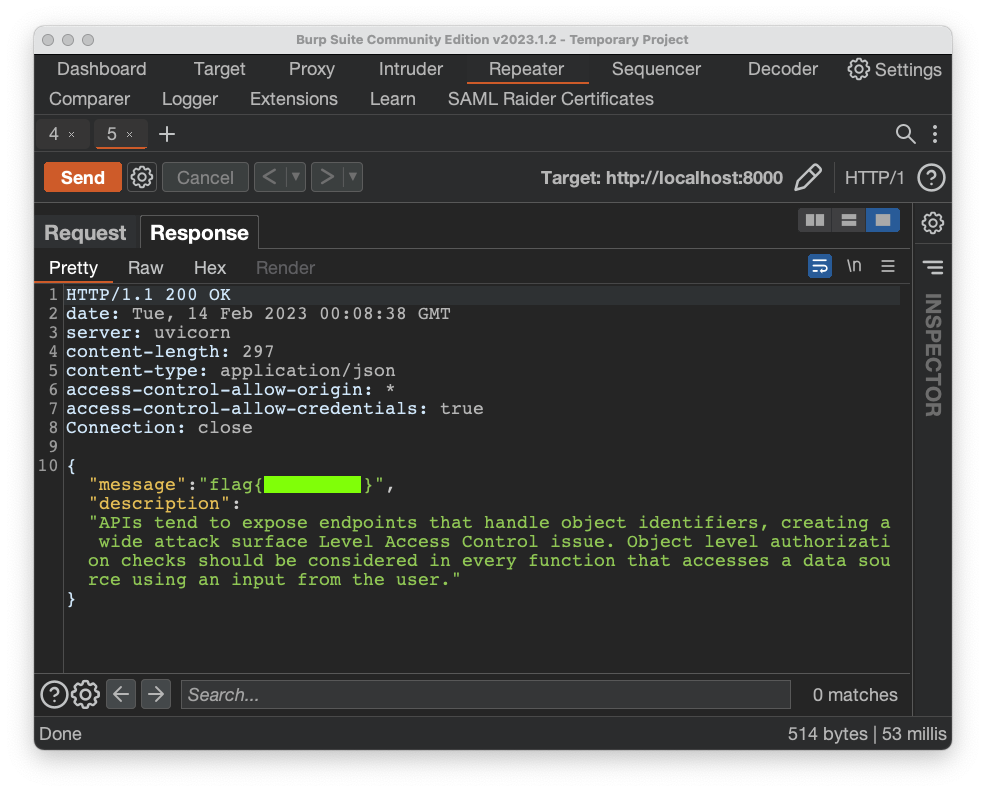Toggle line wrap button in response viewer
The image size is (986, 792).
click(820, 266)
